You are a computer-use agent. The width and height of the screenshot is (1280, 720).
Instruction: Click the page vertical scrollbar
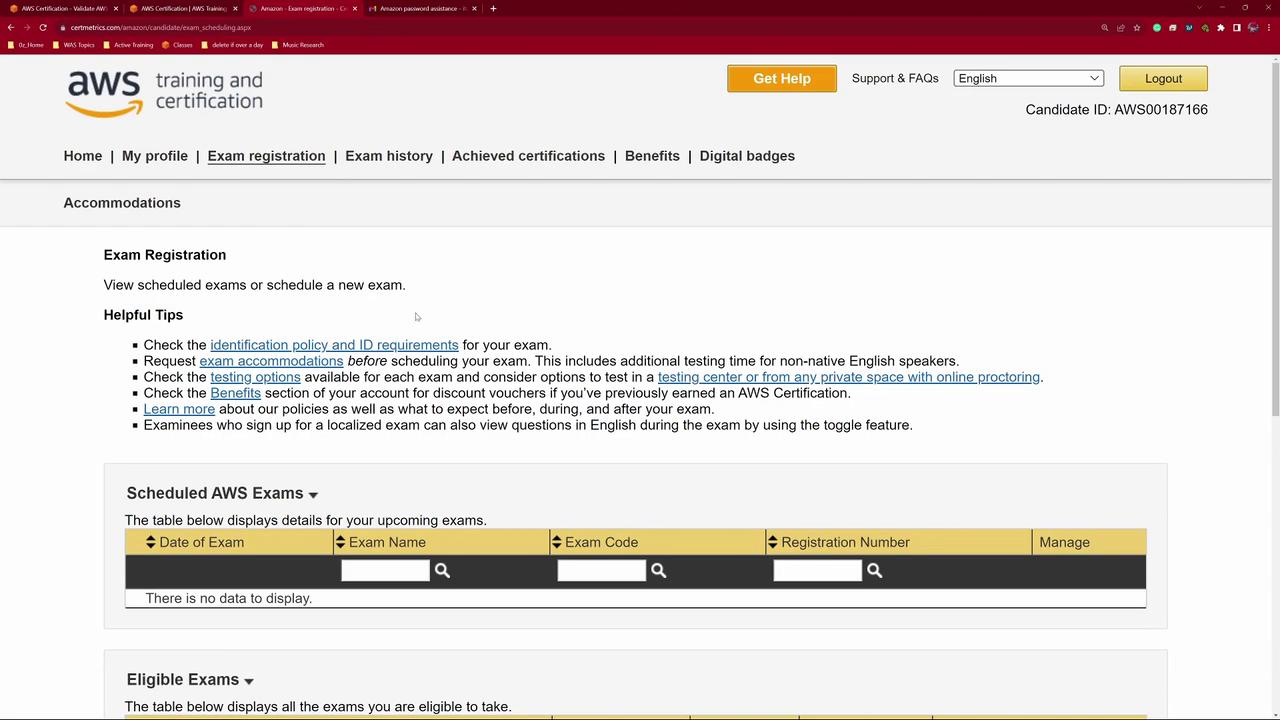(1274, 240)
